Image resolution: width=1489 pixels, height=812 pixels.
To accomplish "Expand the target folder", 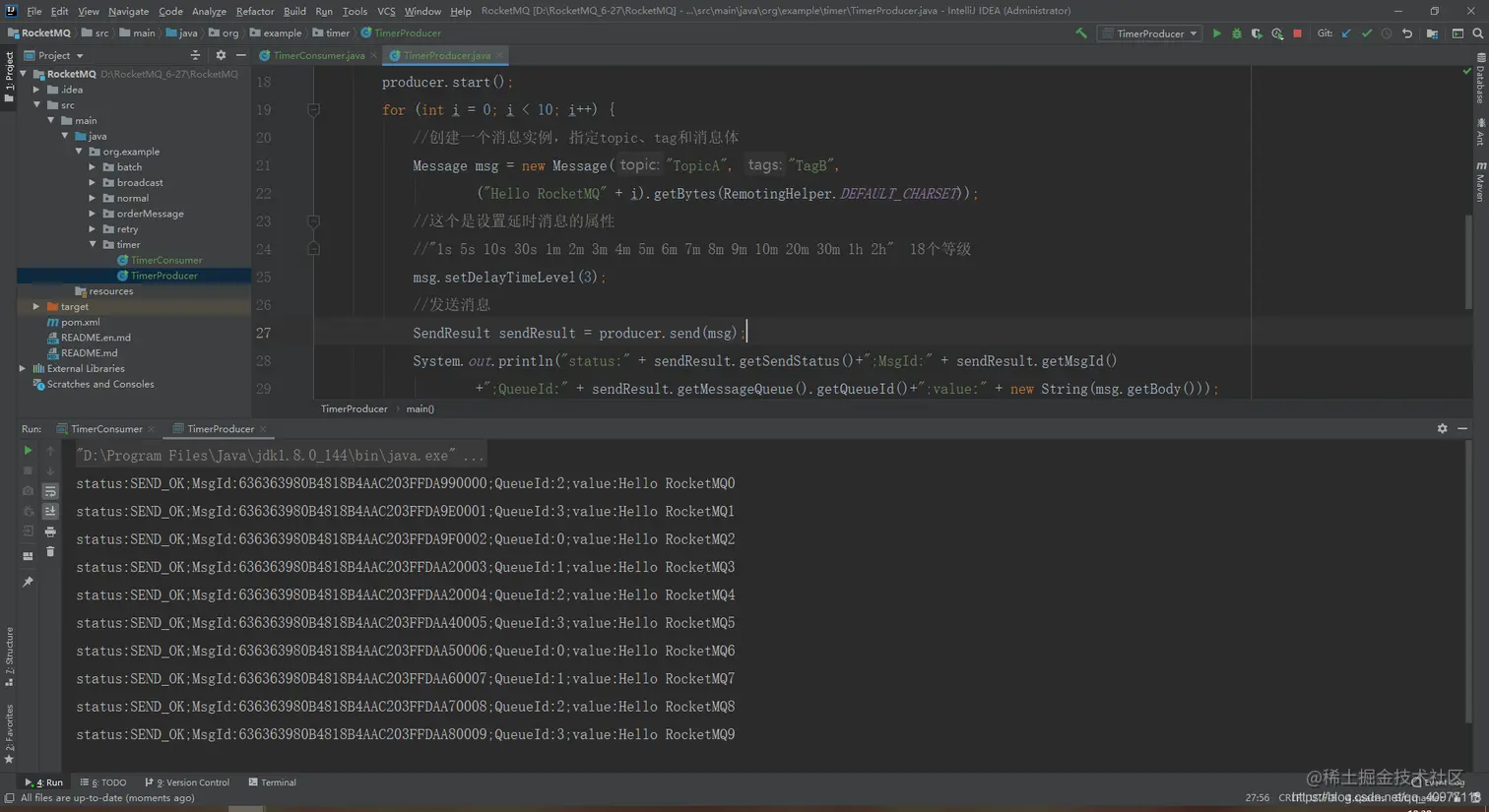I will point(36,306).
